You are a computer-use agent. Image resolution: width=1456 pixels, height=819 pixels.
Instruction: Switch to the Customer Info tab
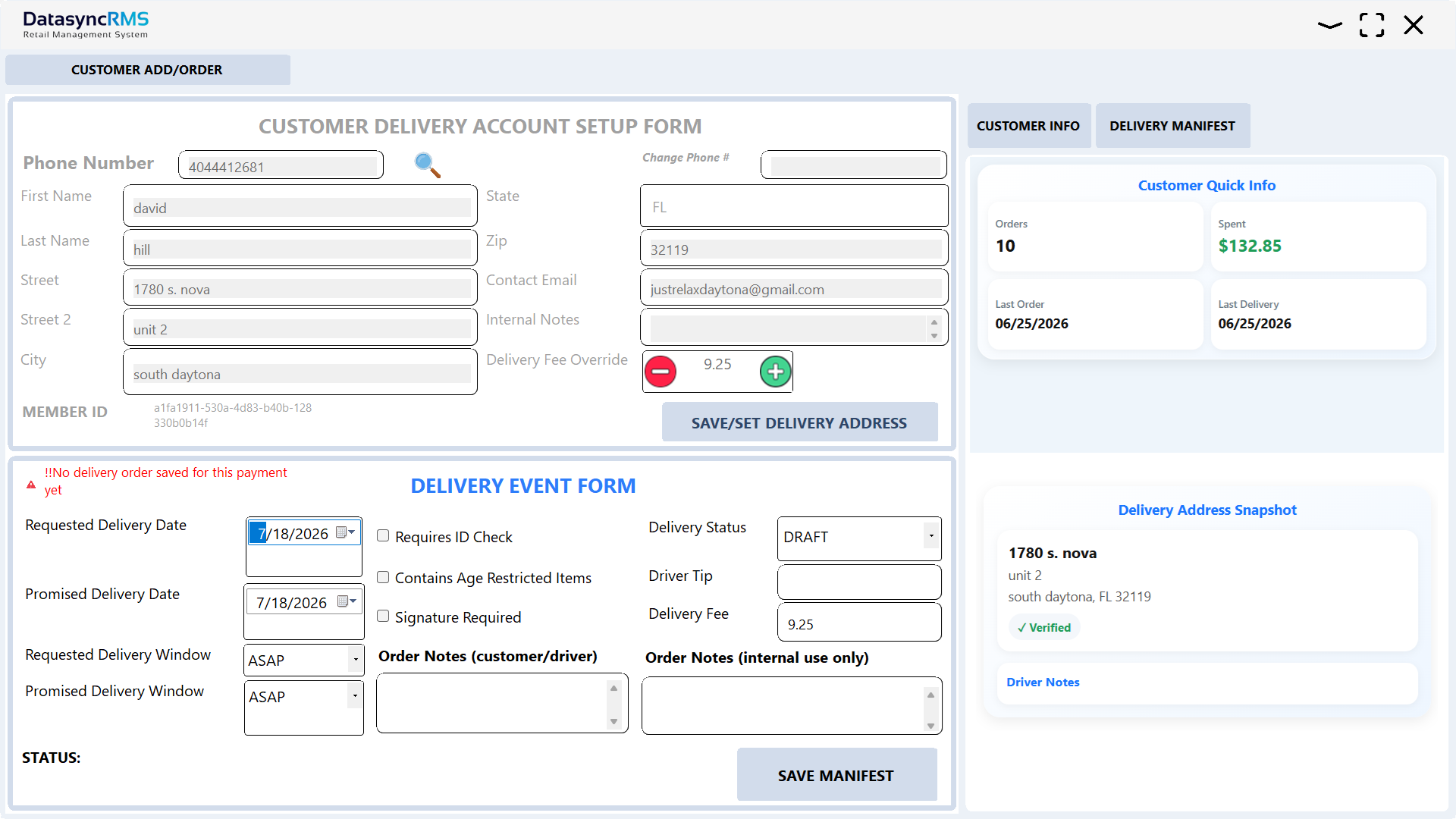coord(1028,126)
